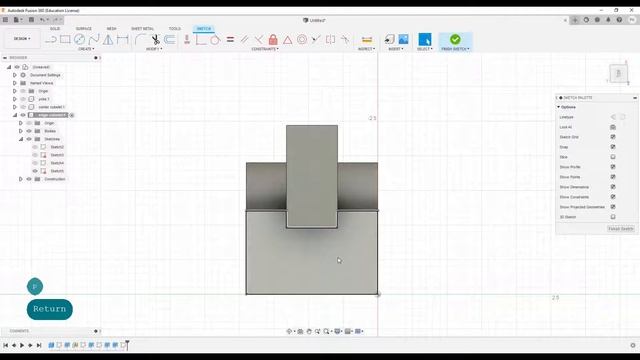Open the Design workspace dropdown
640x360 pixels.
click(22, 39)
